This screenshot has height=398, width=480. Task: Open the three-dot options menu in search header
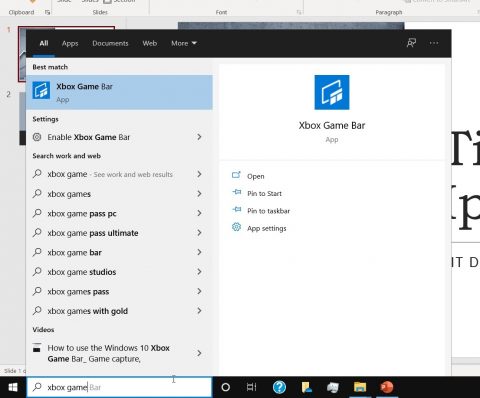tap(434, 43)
